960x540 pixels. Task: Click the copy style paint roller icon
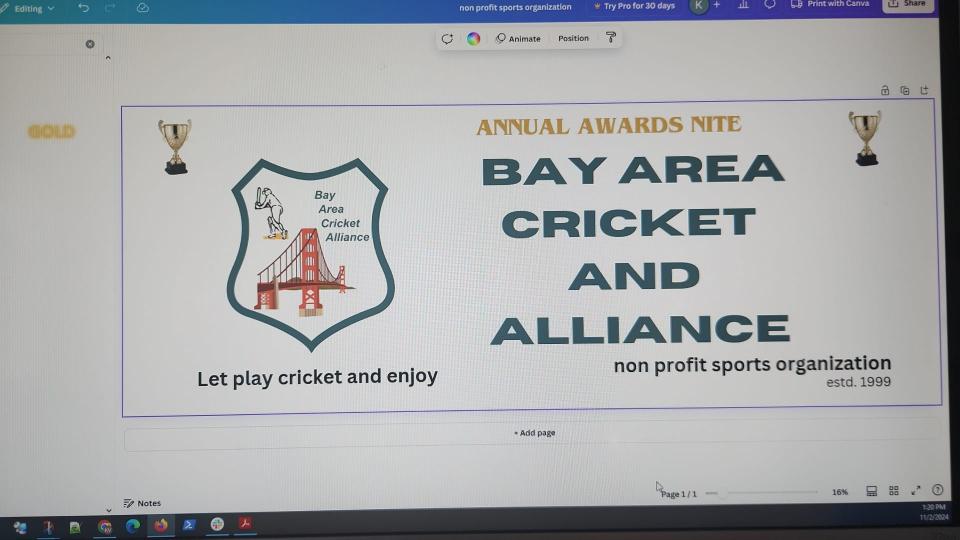(x=610, y=38)
